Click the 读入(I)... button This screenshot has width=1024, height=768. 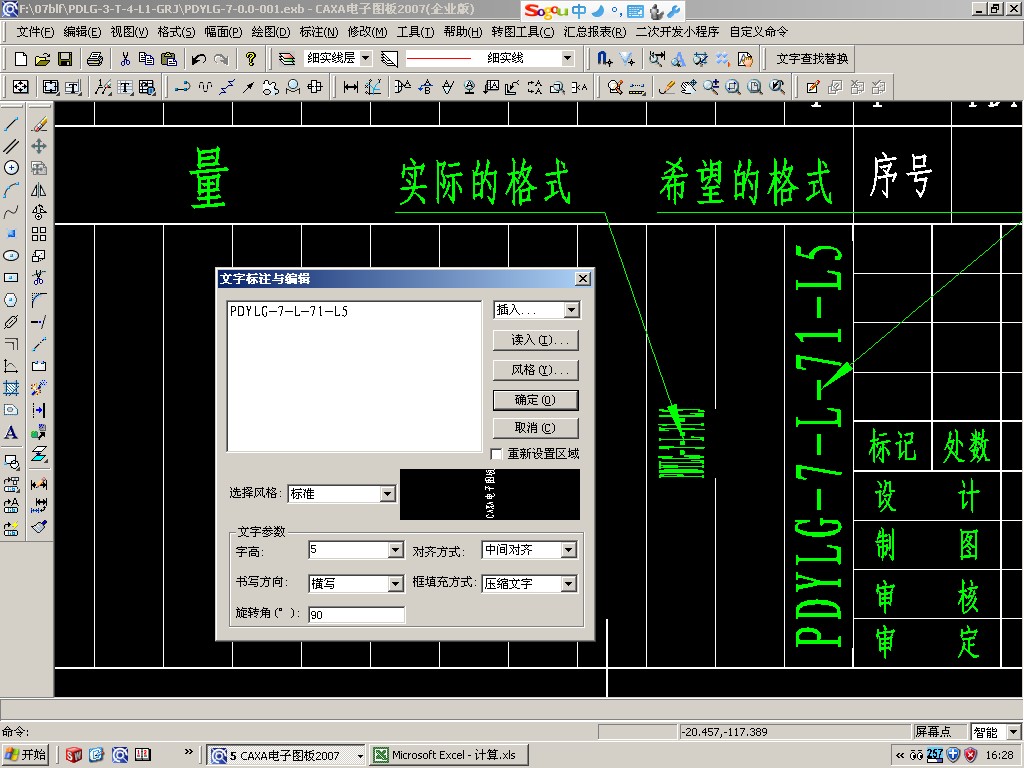[536, 340]
